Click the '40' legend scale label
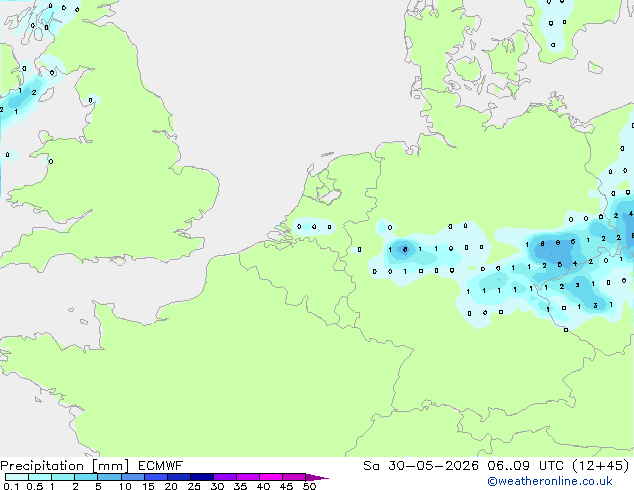The width and height of the screenshot is (634, 490). [263, 486]
